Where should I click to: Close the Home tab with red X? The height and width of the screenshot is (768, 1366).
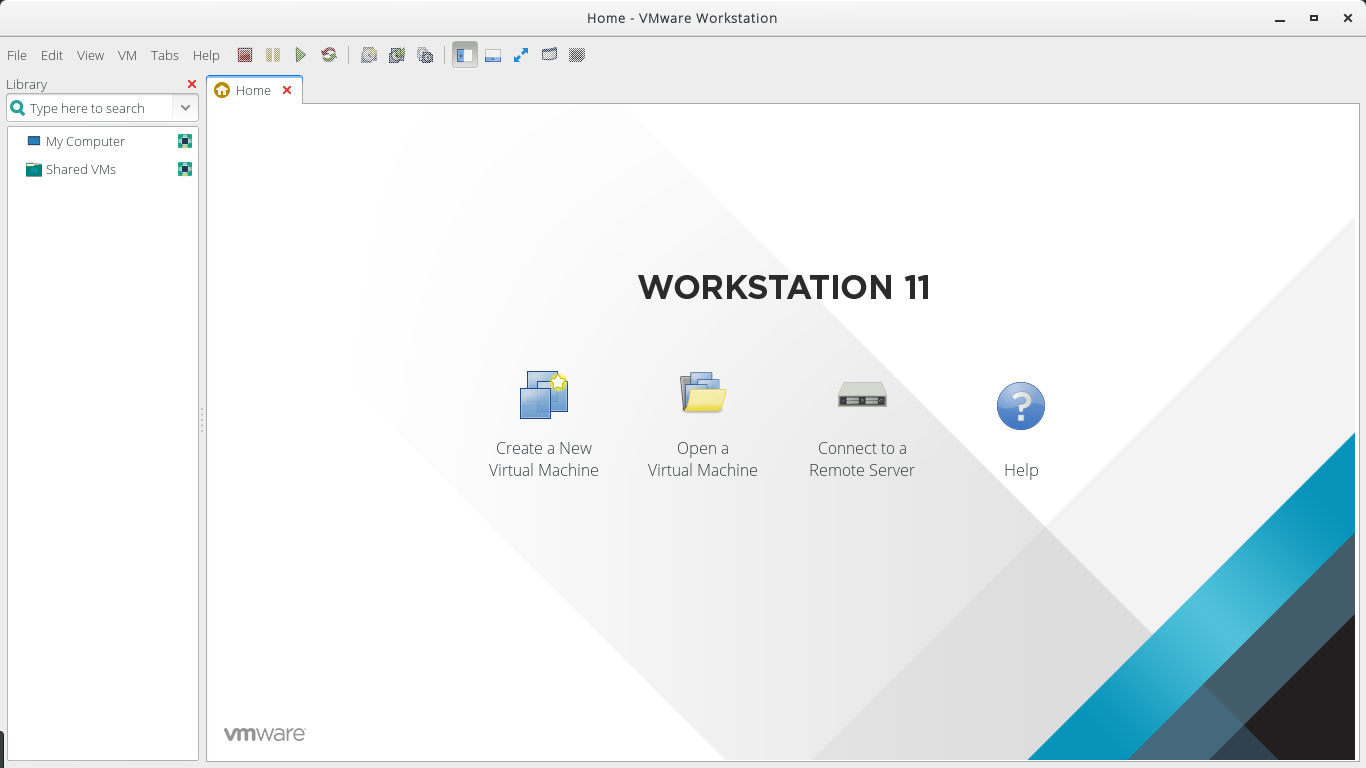pos(287,90)
